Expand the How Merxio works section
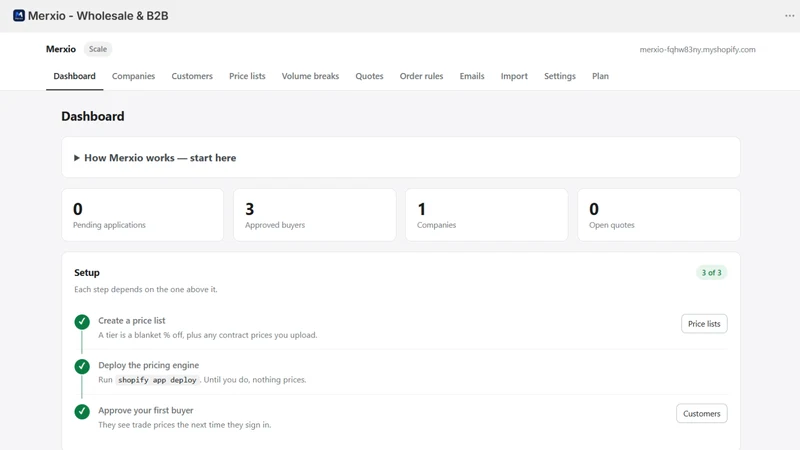800x450 pixels. [x=155, y=158]
